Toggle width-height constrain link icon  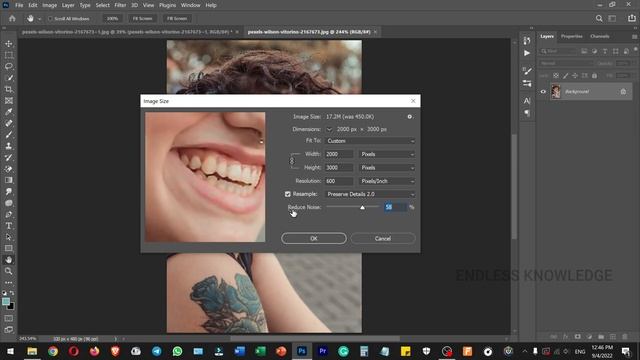(x=292, y=161)
